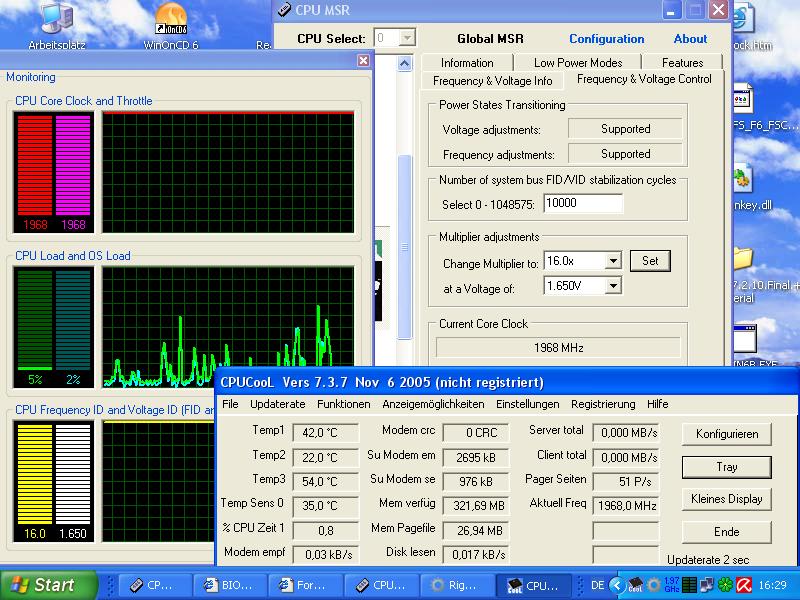Screen dimensions: 800x600
Task: Switch to the For... taskbar window
Action: click(x=307, y=585)
